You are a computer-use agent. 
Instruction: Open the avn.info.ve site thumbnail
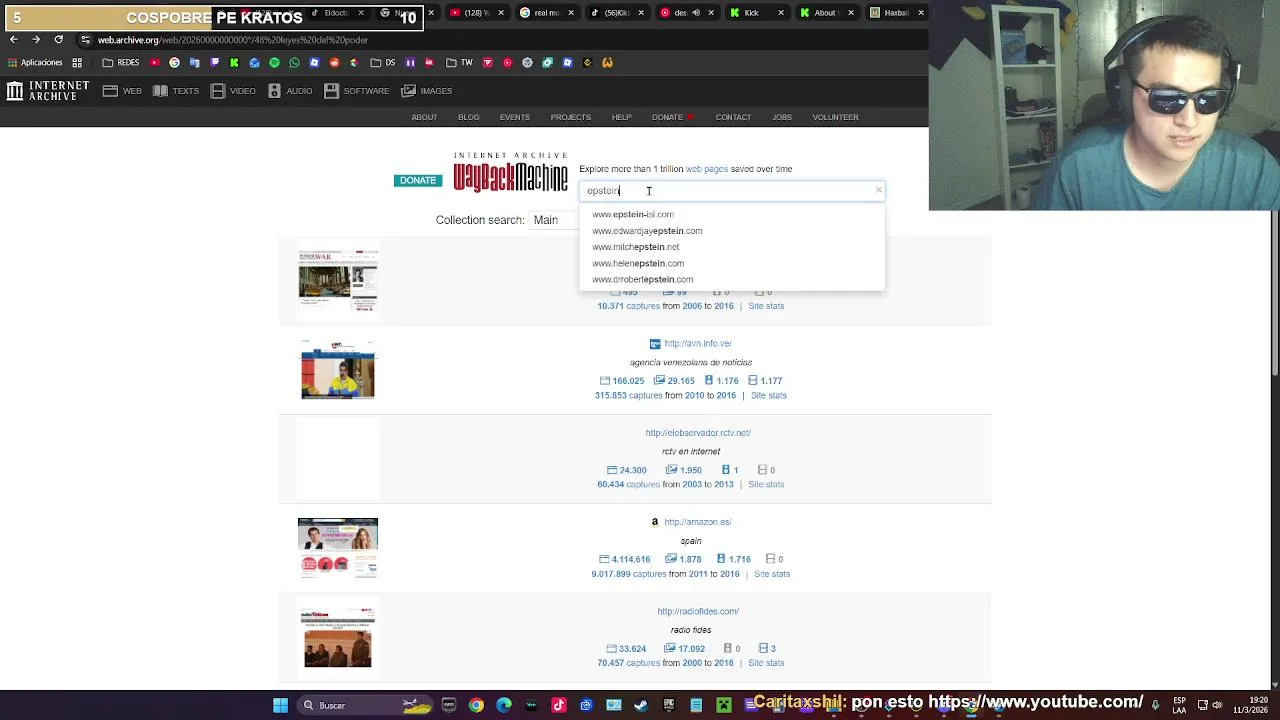[338, 369]
